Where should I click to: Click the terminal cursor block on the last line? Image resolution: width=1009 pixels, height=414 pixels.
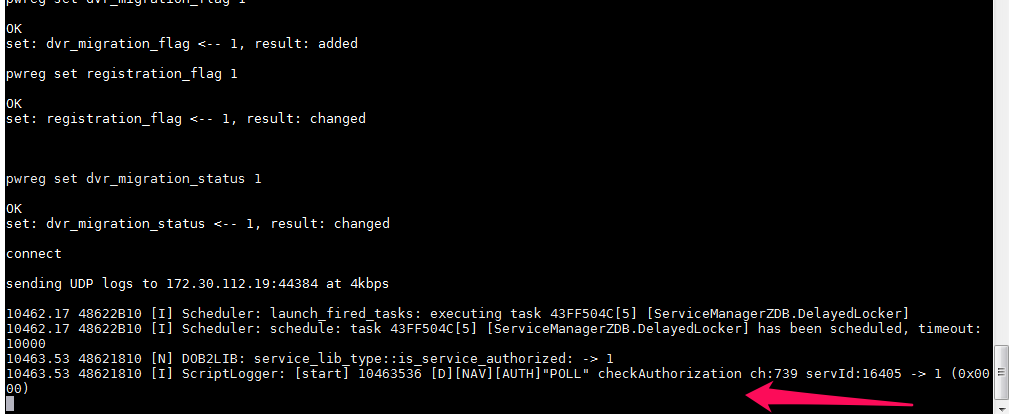pyautogui.click(x=9, y=403)
